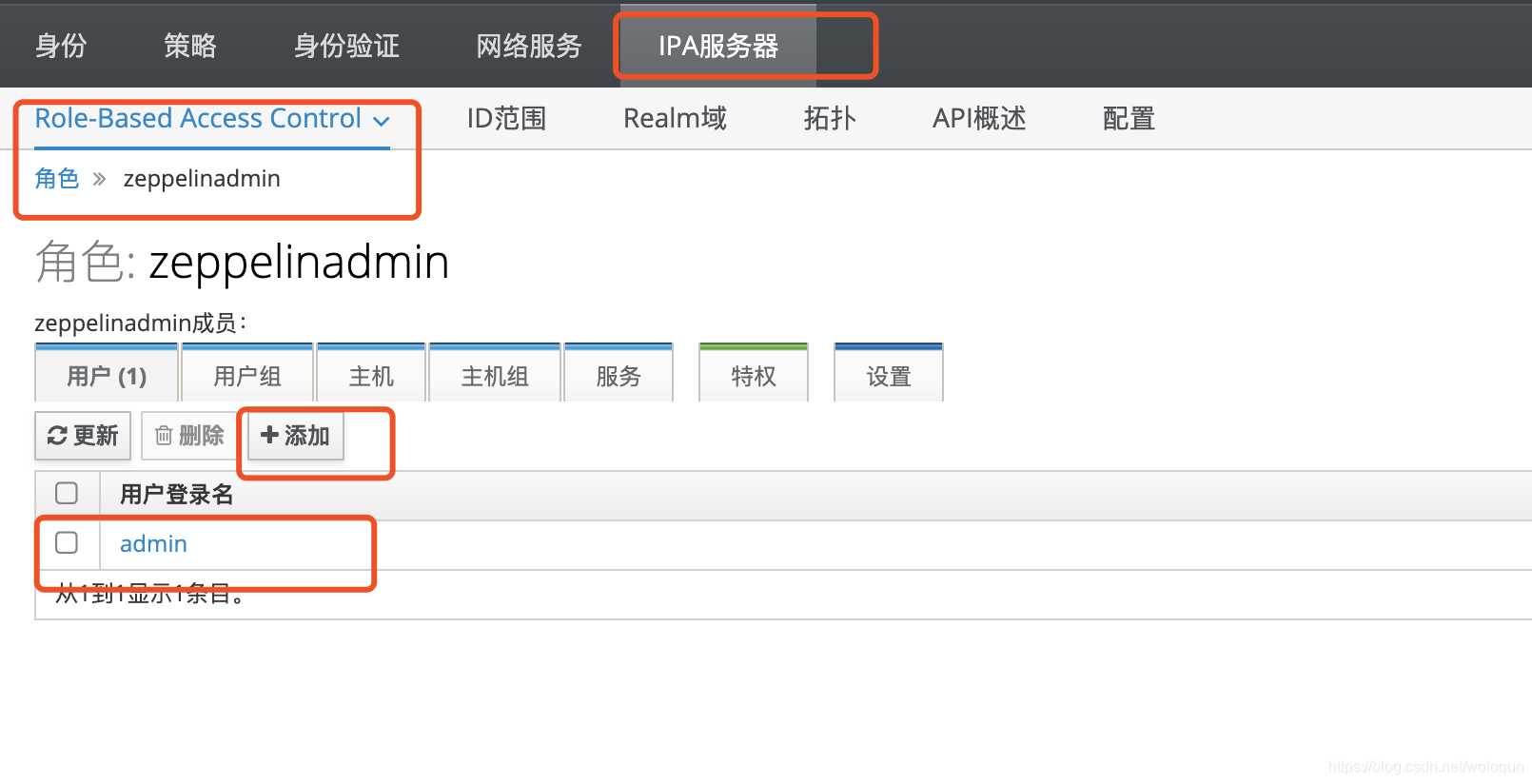The height and width of the screenshot is (784, 1532).
Task: Select the IPA服务器 top menu
Action: click(x=718, y=46)
